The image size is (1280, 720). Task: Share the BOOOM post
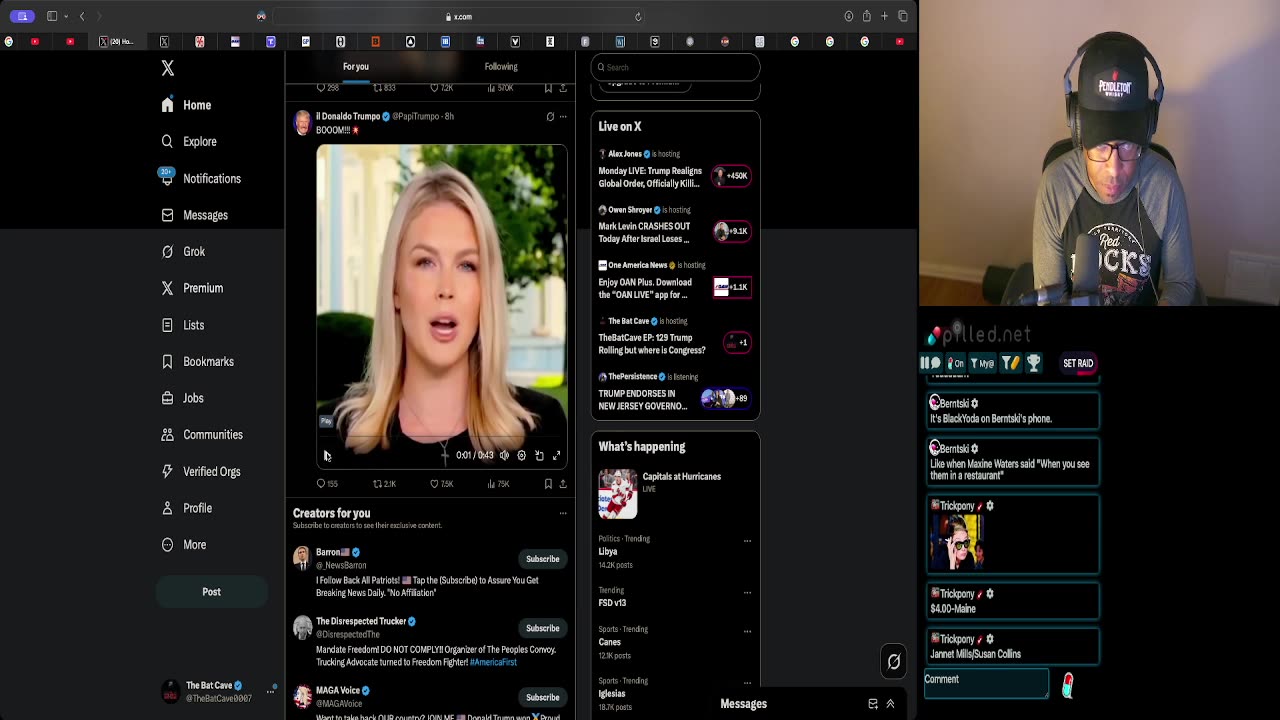pos(563,484)
